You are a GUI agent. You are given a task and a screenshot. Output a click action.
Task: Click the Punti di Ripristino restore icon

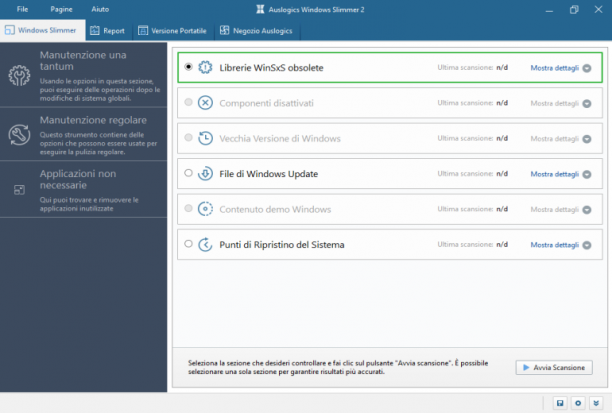click(205, 244)
